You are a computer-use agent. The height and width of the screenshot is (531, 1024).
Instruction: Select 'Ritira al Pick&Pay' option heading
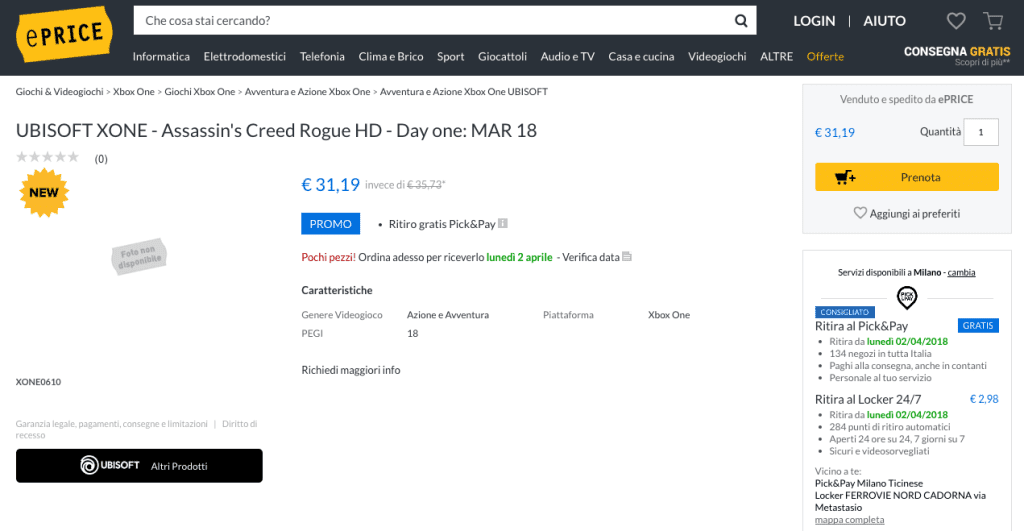[861, 326]
